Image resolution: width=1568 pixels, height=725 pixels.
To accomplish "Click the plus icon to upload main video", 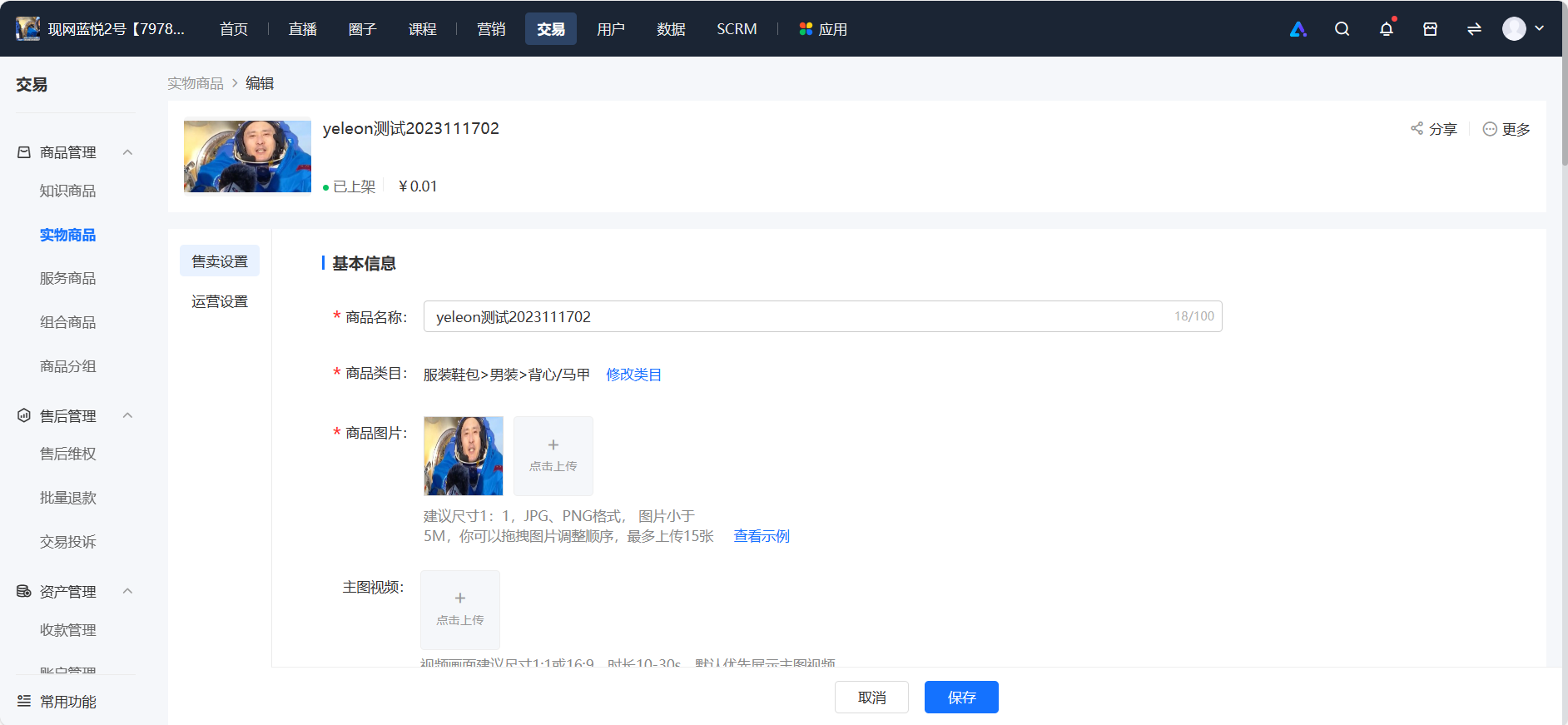I will [x=460, y=598].
